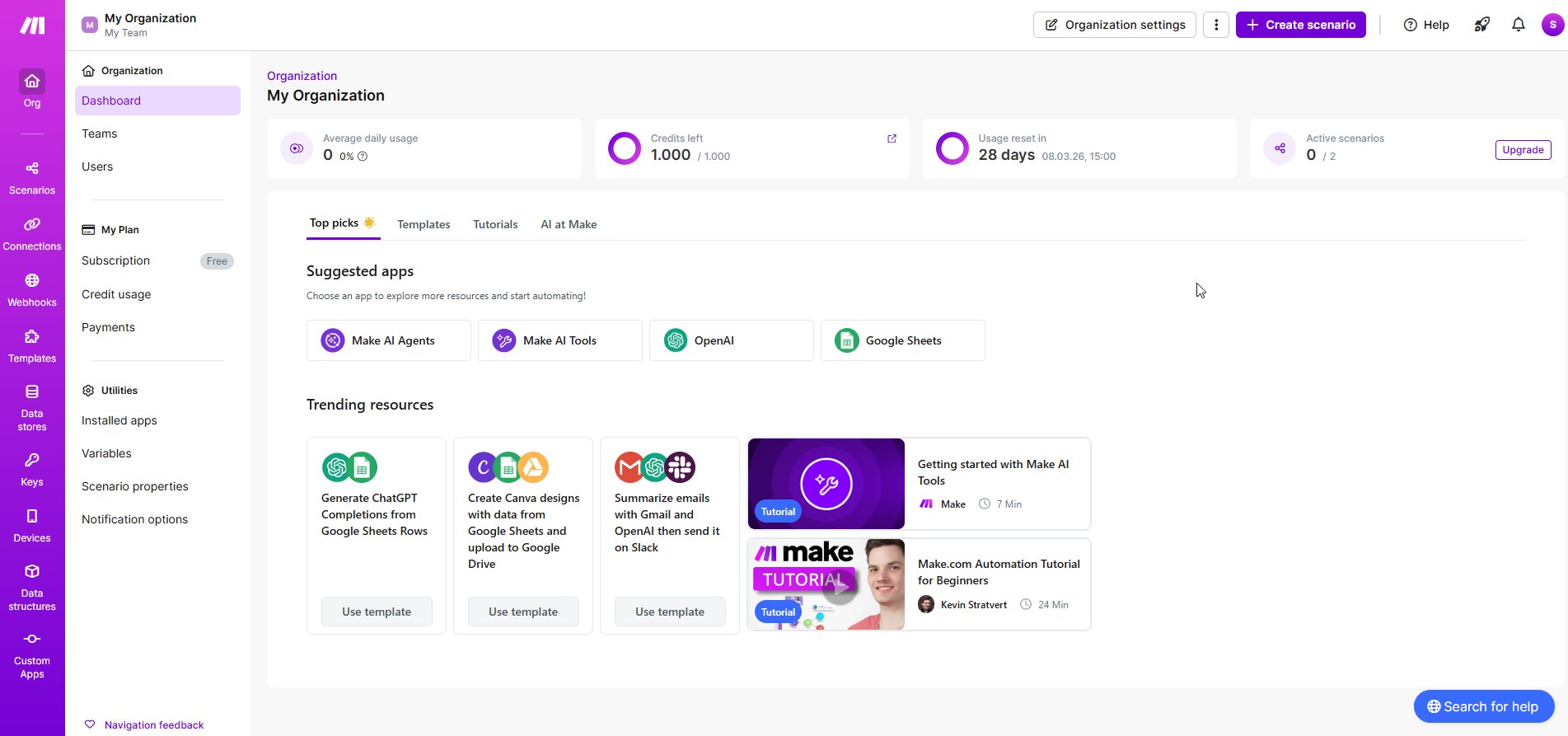The width and height of the screenshot is (1568, 736).
Task: Click "28 days" usage reset value
Action: pyautogui.click(x=1006, y=155)
